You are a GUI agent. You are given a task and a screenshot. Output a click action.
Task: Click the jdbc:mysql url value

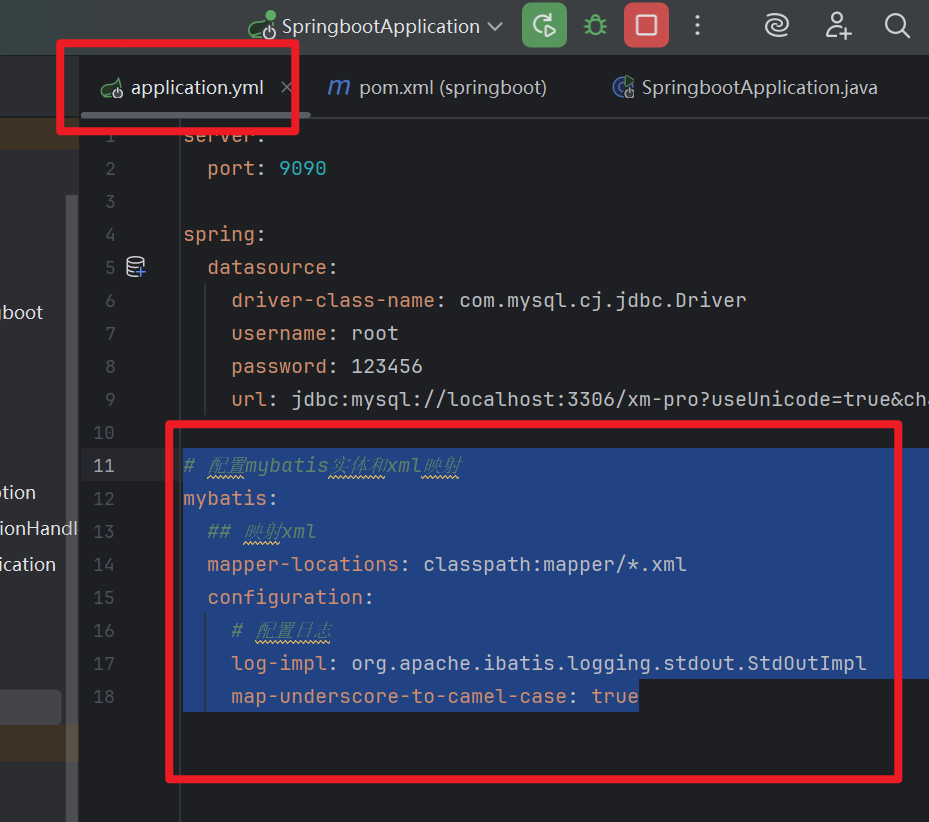610,399
